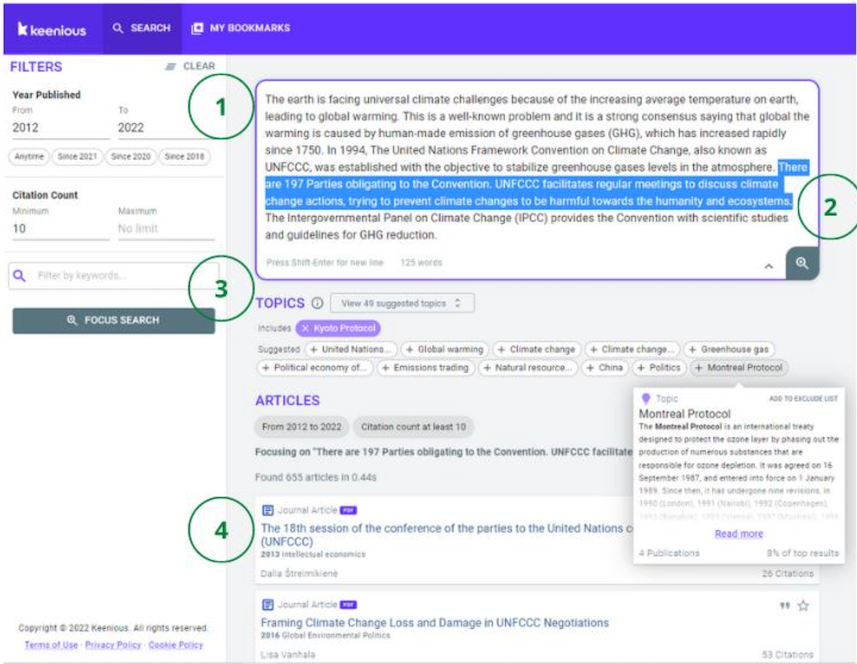Set the Year Published To field

tap(166, 128)
